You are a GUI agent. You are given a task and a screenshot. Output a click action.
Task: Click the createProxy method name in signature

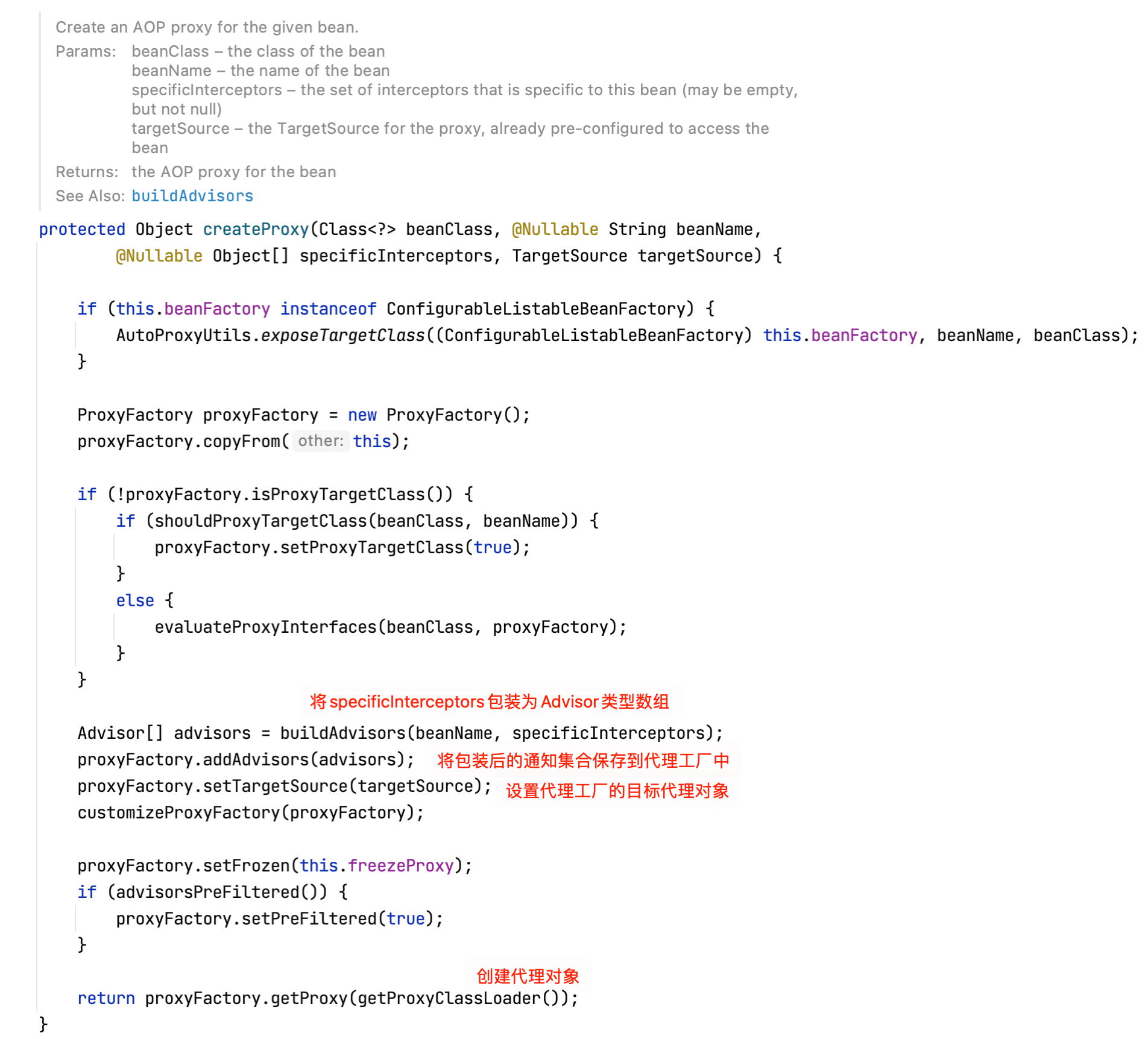pyautogui.click(x=256, y=230)
